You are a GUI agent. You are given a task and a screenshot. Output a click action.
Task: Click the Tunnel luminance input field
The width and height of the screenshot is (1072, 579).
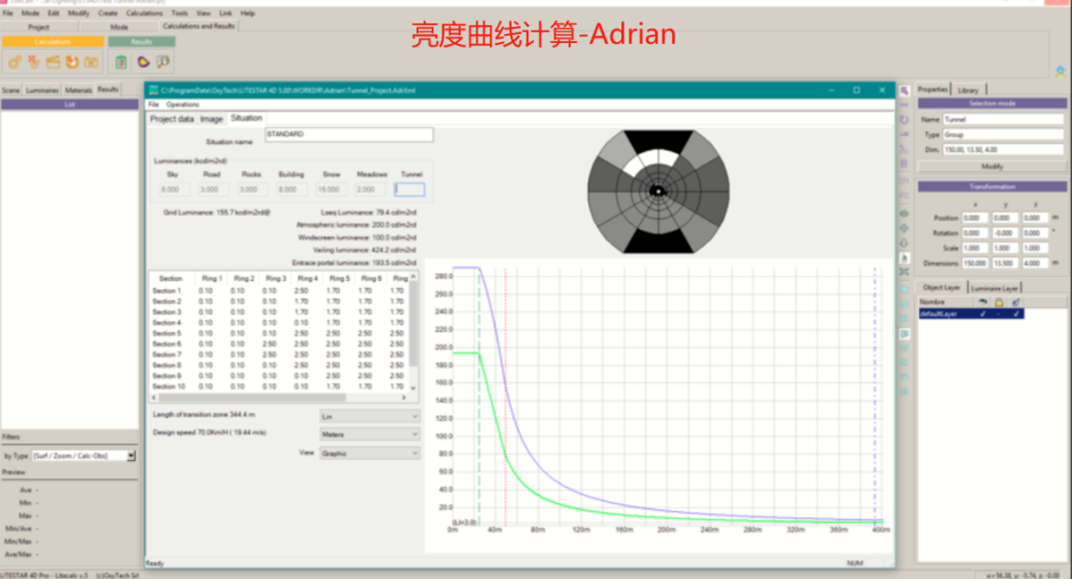[x=410, y=189]
